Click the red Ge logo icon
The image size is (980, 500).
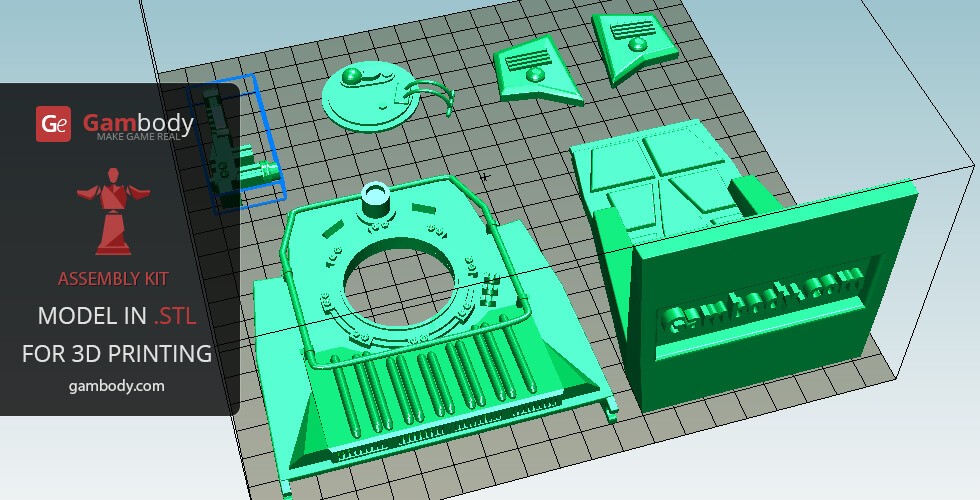pyautogui.click(x=54, y=124)
